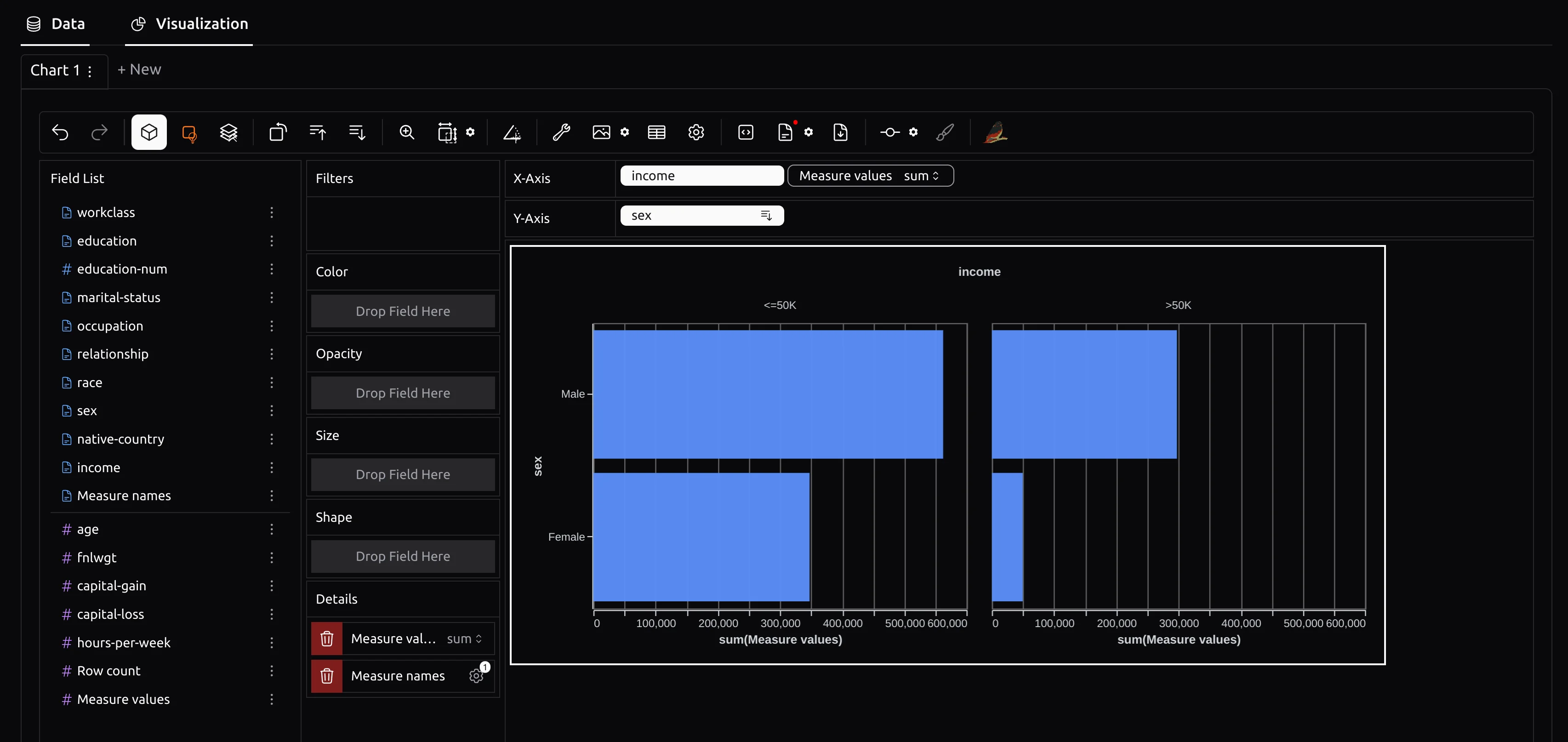Click the income field in Field List
This screenshot has width=1568, height=742.
coord(99,467)
